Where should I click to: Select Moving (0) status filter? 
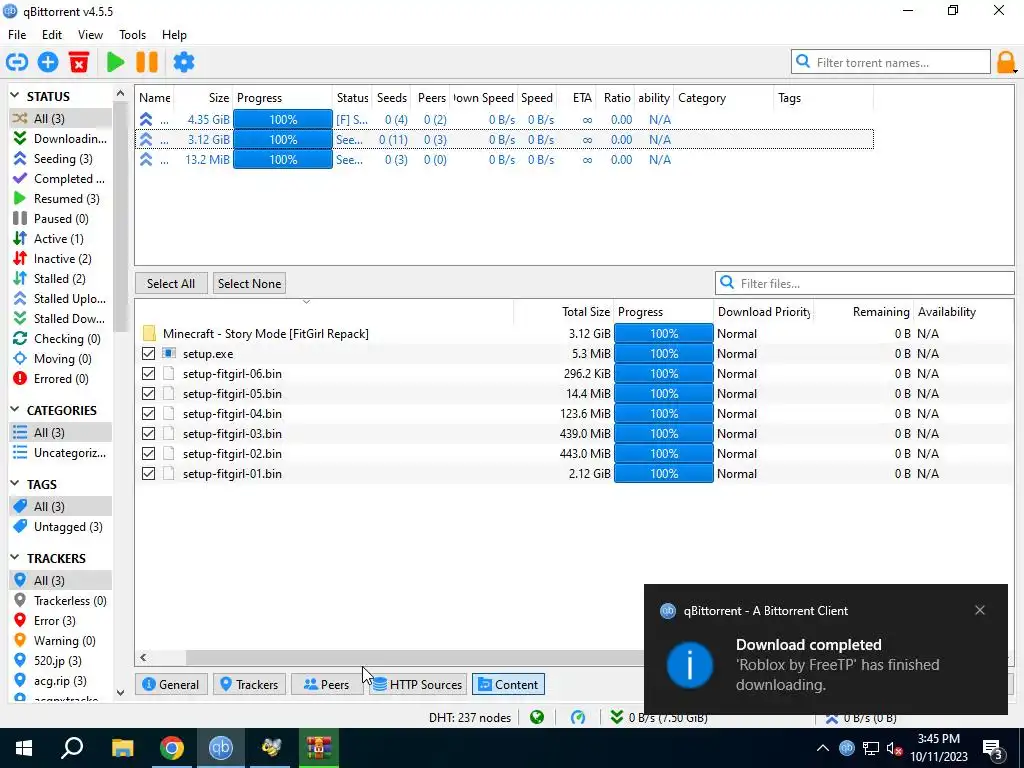click(62, 359)
